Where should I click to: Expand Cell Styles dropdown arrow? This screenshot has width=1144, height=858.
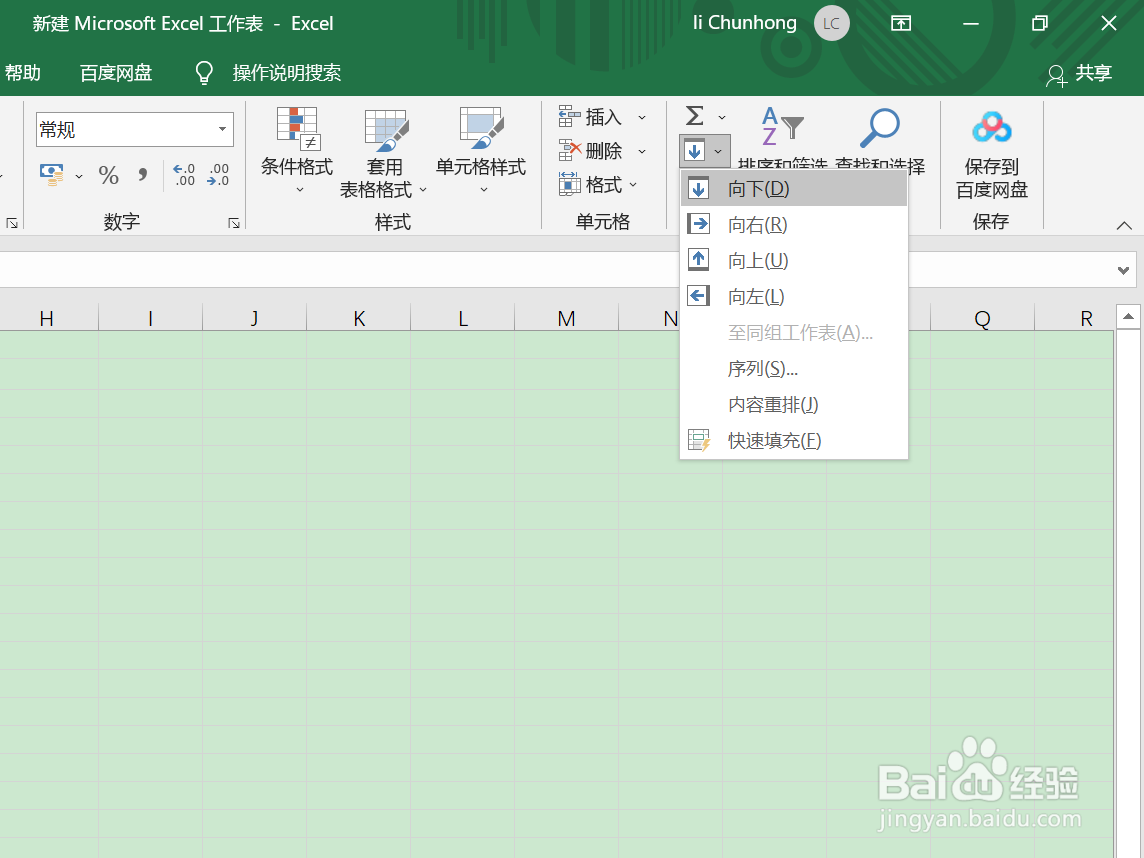point(484,190)
